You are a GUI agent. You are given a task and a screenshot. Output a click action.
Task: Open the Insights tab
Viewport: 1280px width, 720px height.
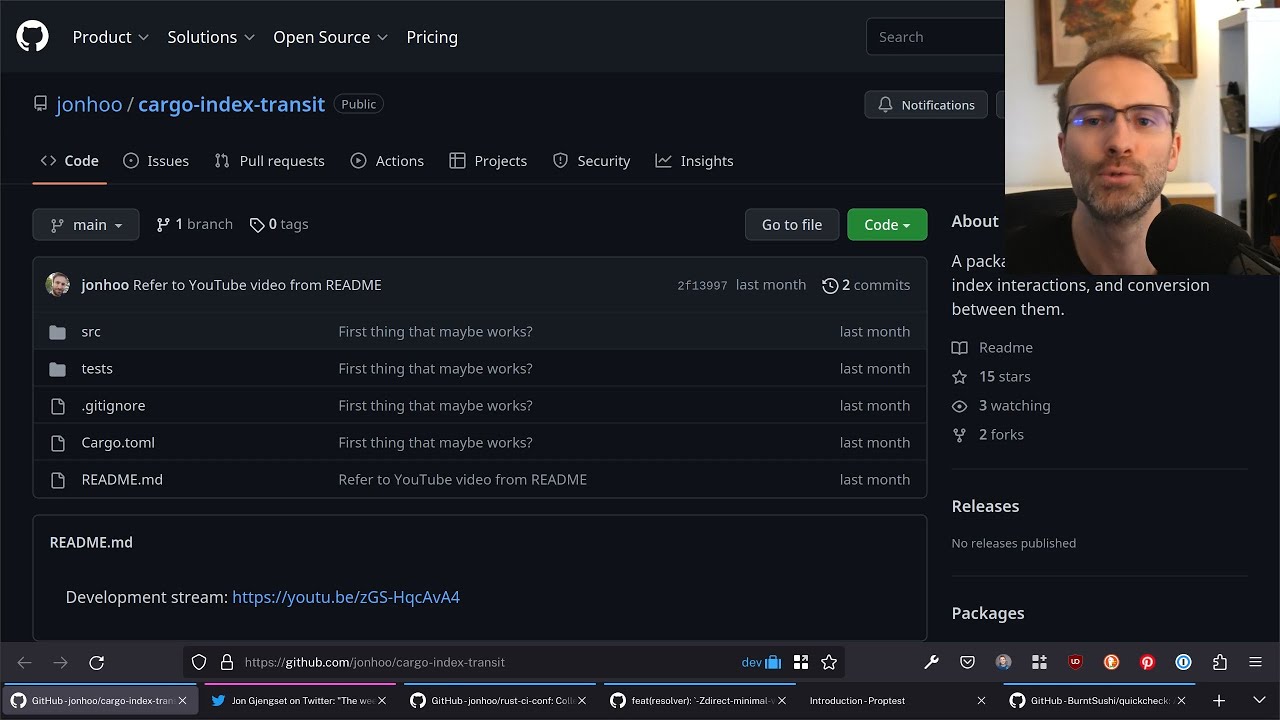[694, 161]
